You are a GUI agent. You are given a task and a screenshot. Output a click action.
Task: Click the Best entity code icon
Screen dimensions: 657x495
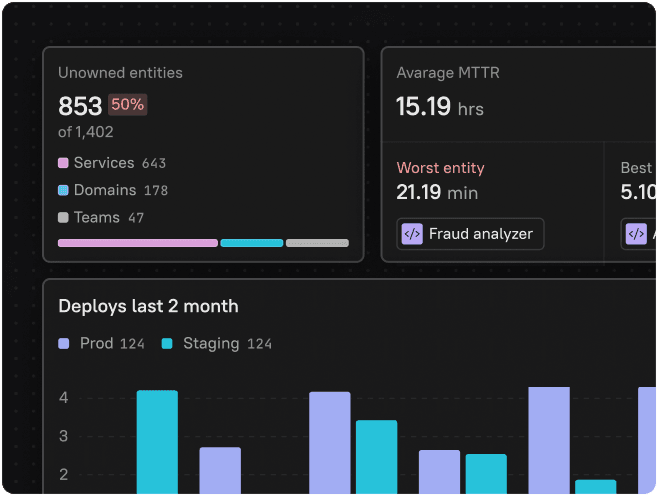coord(636,234)
